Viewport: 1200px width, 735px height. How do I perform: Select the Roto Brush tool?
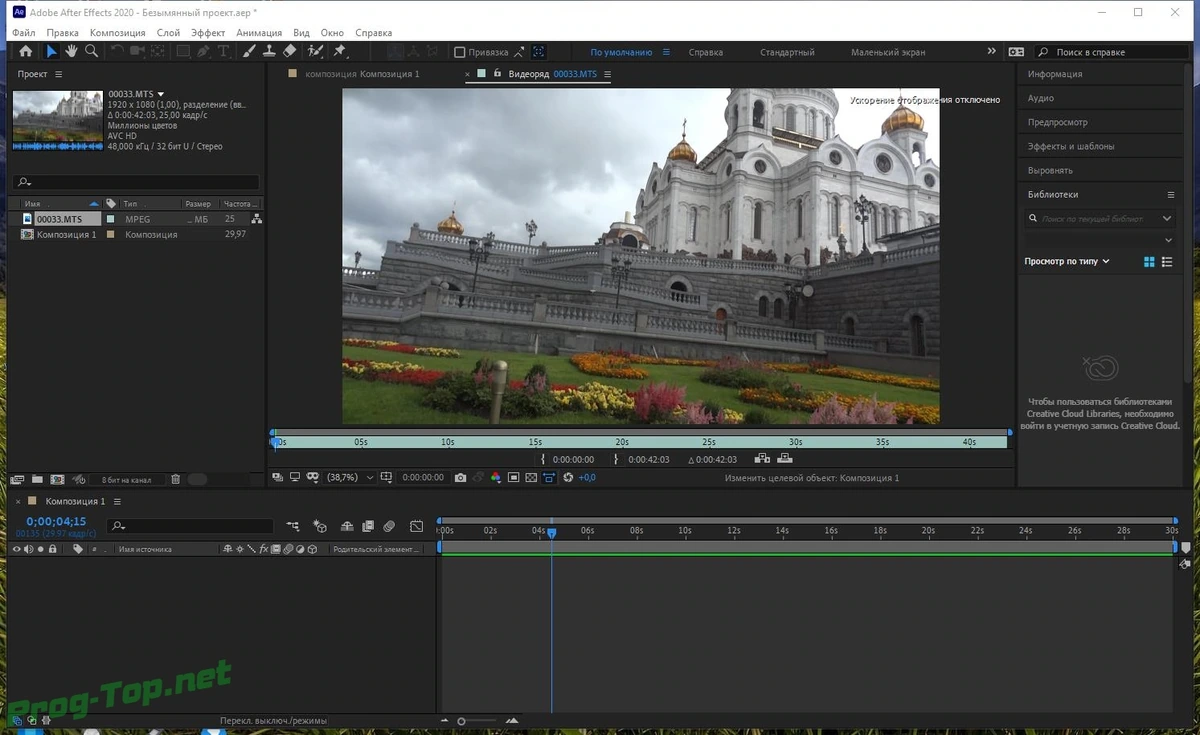tap(315, 51)
